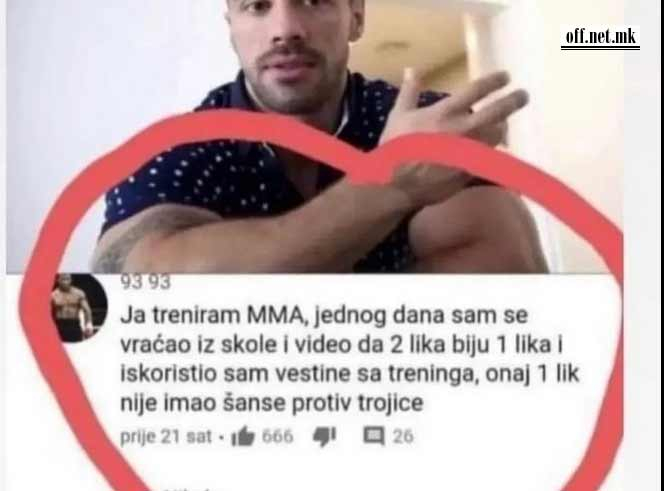Screen dimensions: 664x491
Task: Dislike the comment with the thumbs-down icon
Action: pyautogui.click(x=324, y=436)
